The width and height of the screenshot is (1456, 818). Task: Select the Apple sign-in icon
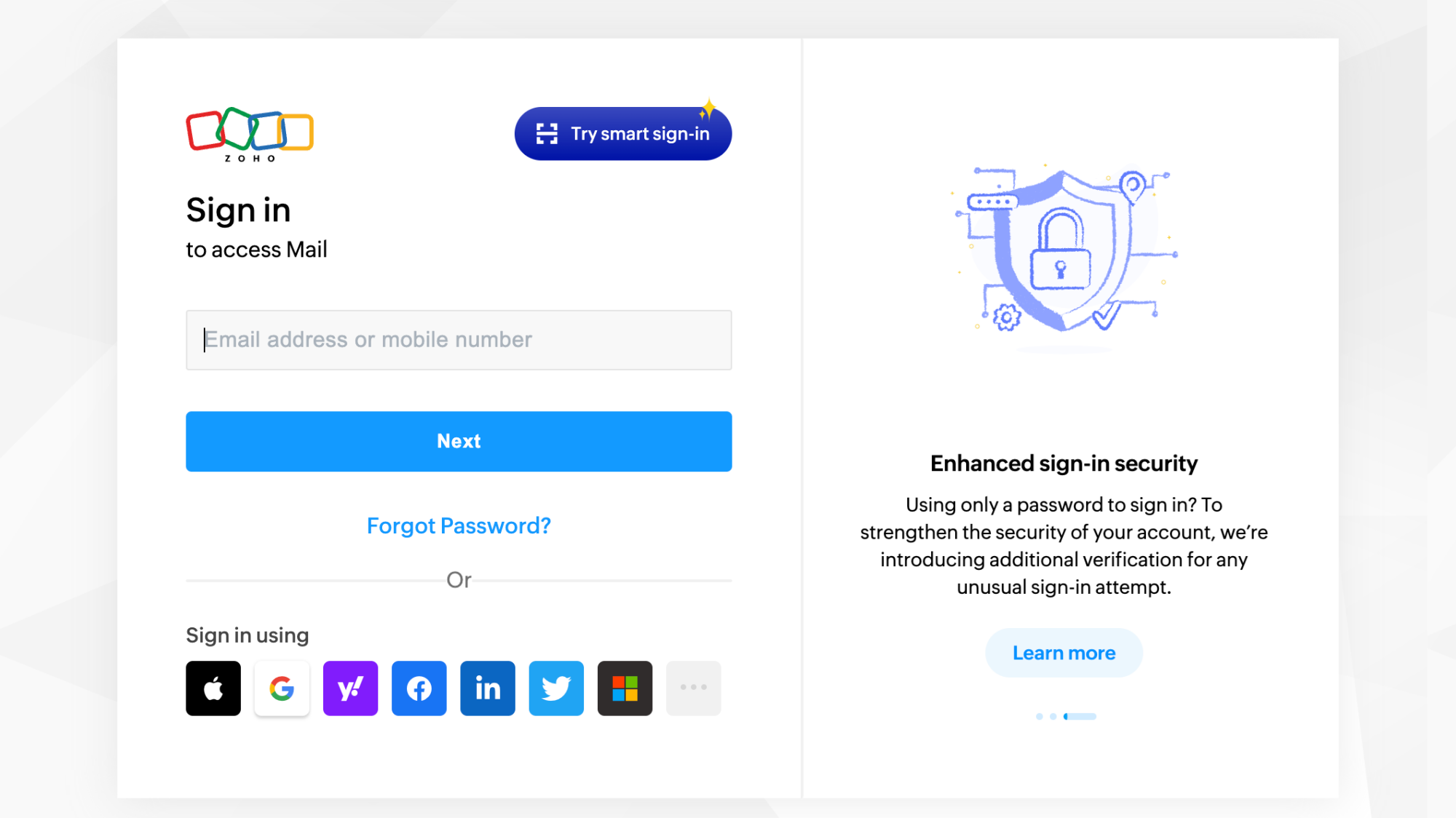pos(213,688)
